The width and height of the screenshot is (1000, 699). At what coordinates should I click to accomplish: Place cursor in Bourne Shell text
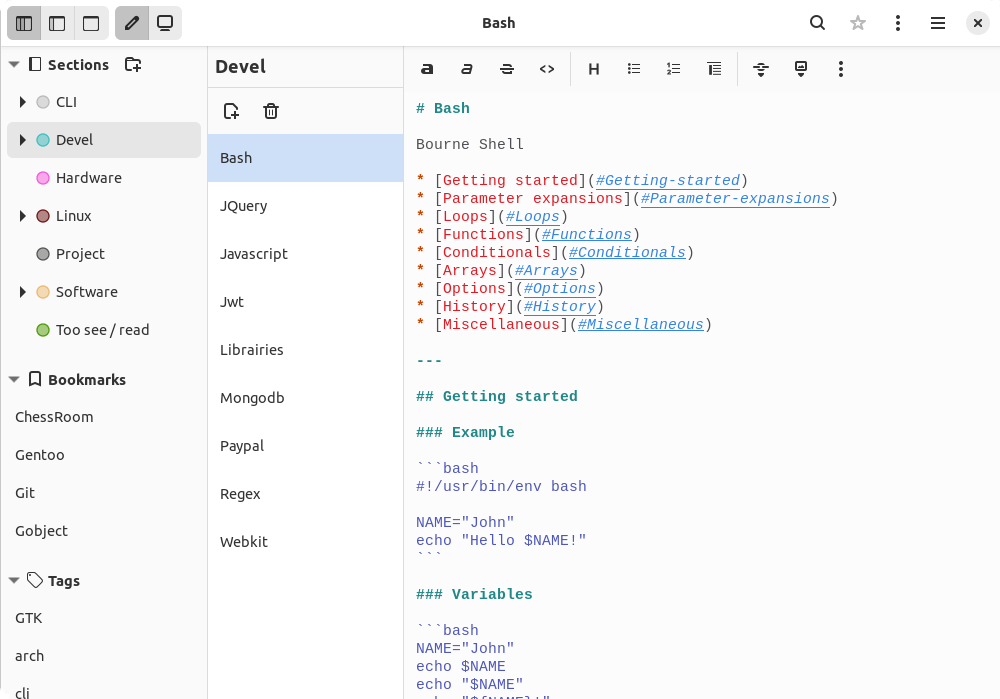pyautogui.click(x=469, y=144)
